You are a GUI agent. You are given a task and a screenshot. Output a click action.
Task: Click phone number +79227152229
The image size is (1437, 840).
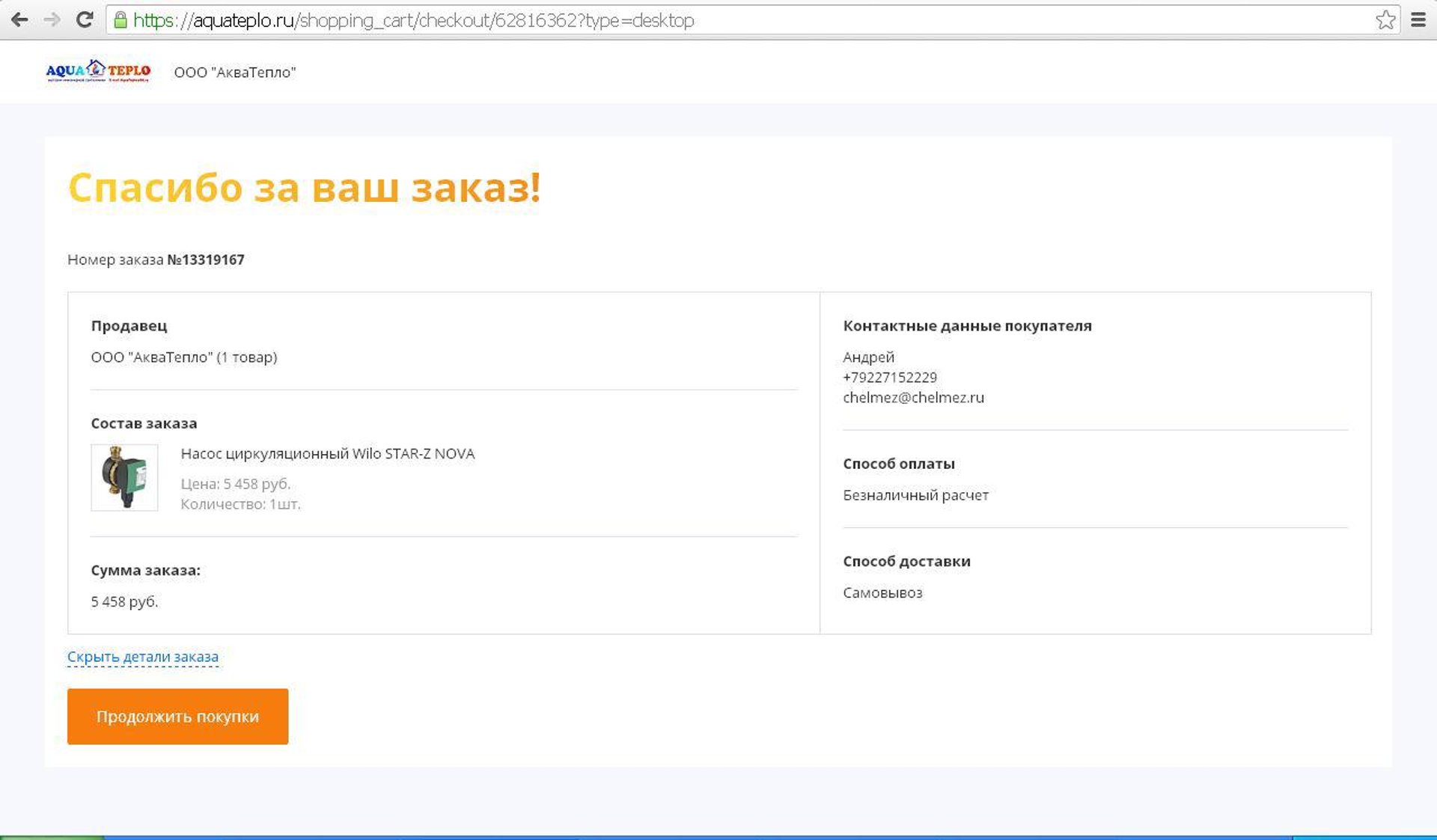point(890,377)
